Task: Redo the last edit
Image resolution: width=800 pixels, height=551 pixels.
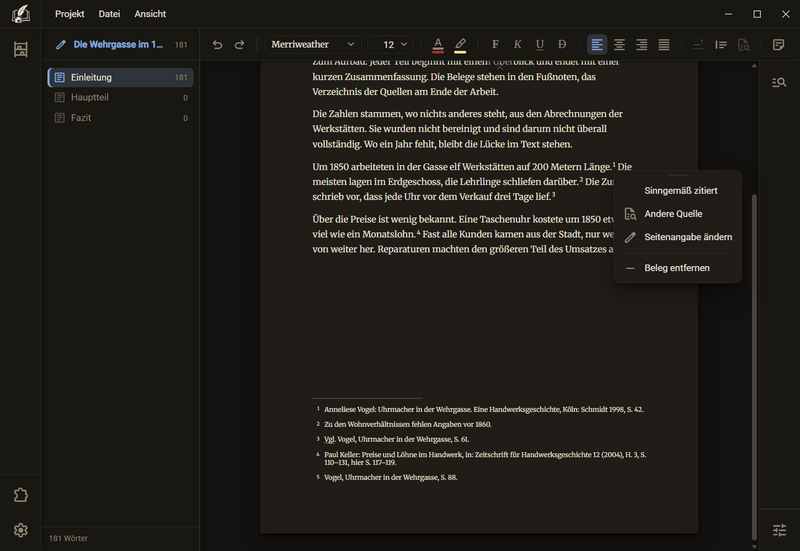Action: tap(239, 44)
